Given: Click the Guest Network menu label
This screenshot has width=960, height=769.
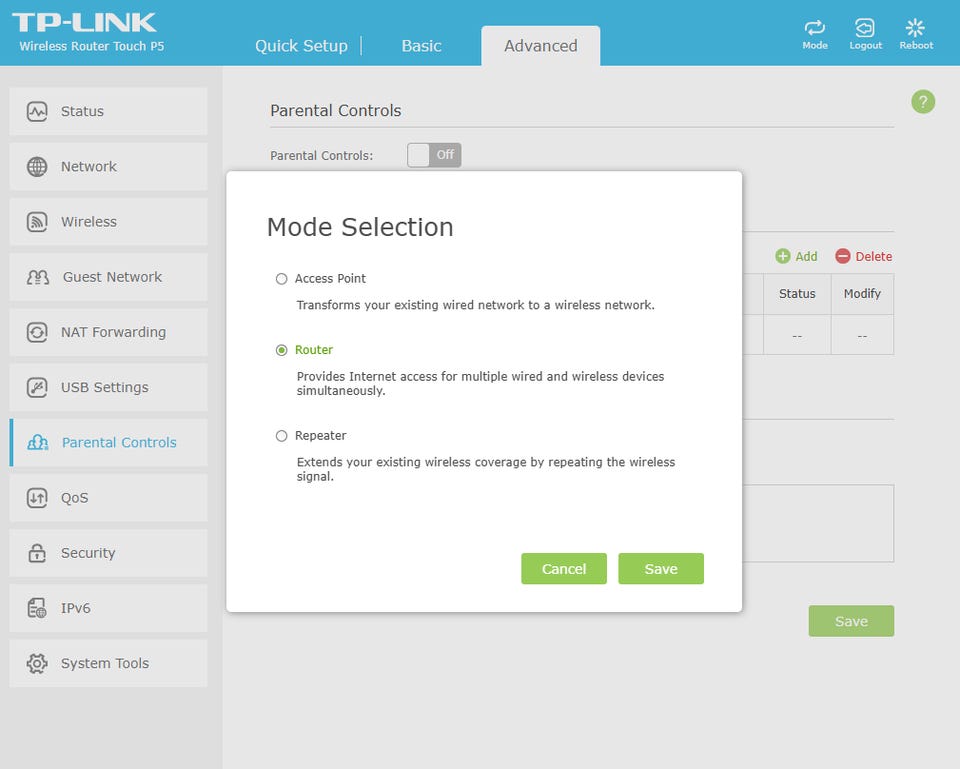Looking at the screenshot, I should 113,277.
